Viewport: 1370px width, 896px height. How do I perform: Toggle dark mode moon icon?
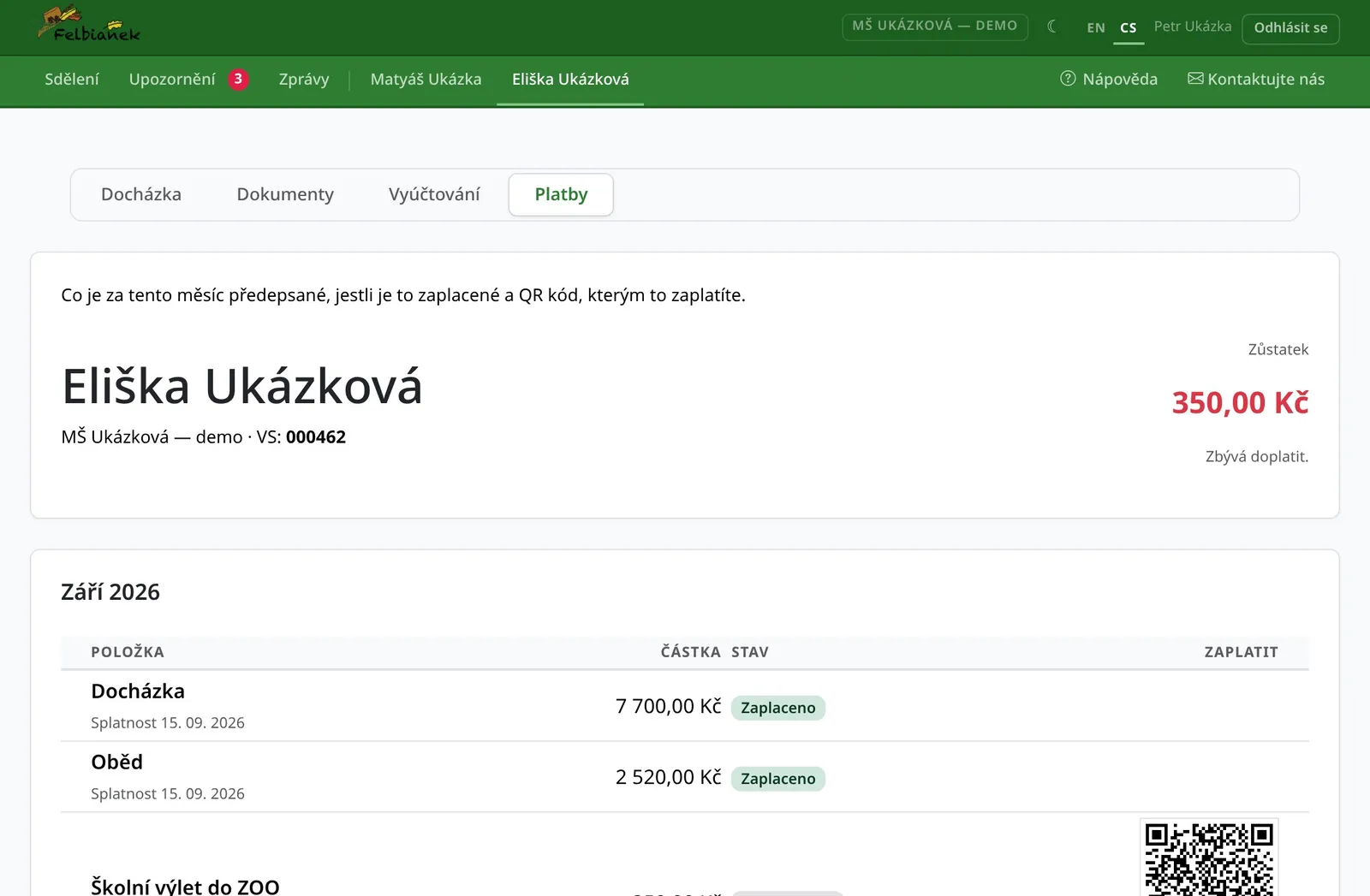point(1052,27)
